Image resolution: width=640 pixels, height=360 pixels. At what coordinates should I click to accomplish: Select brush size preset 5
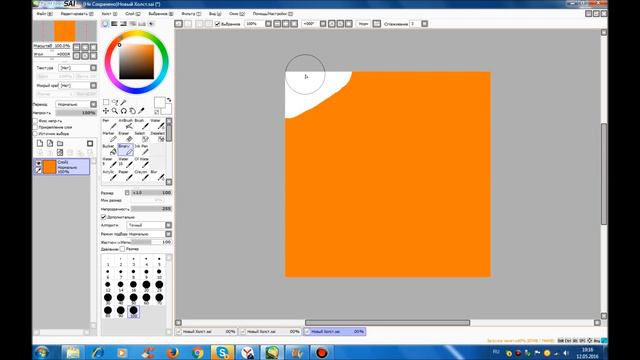[x=159, y=260]
